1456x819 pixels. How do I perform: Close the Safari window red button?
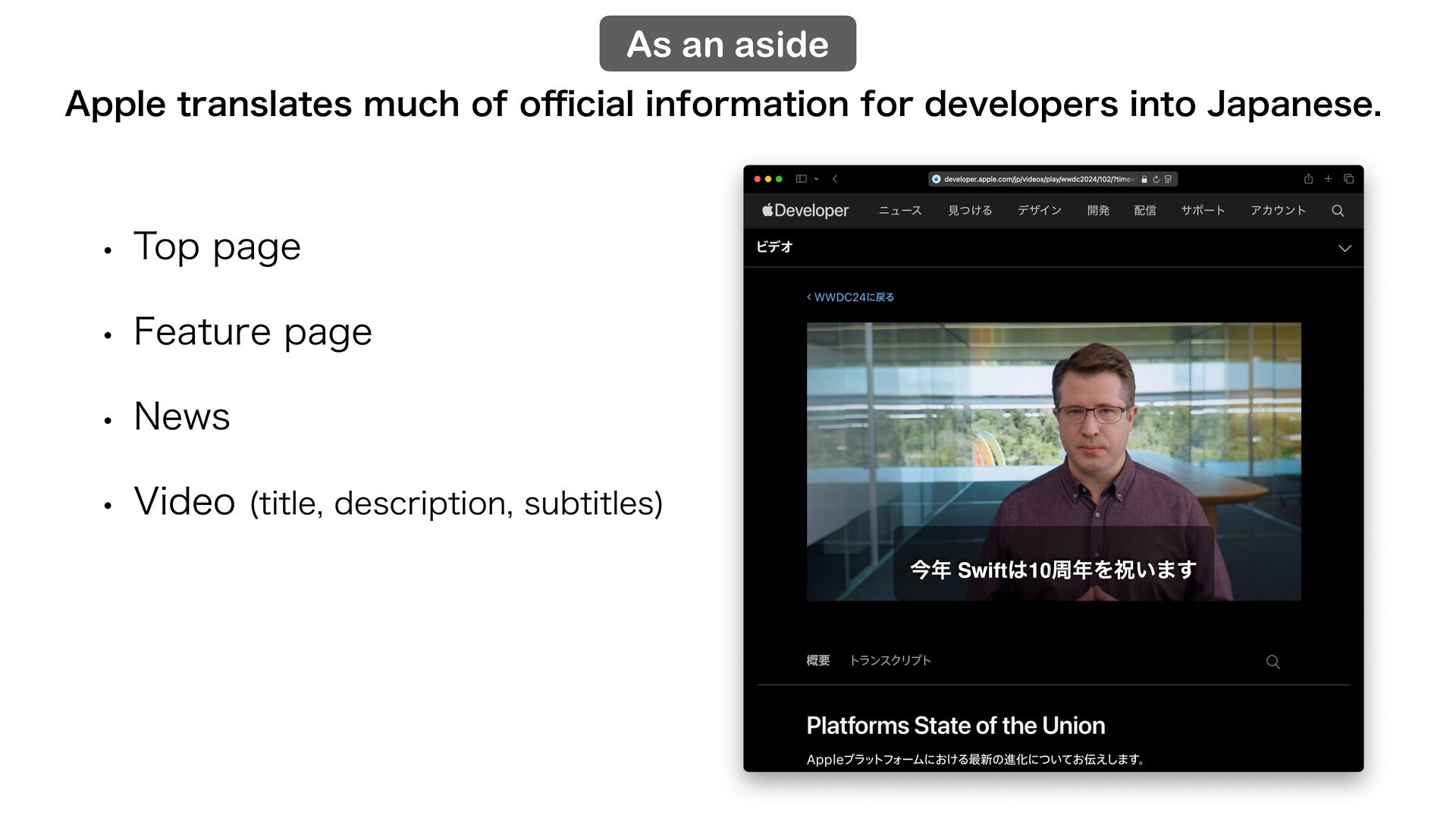pyautogui.click(x=757, y=179)
